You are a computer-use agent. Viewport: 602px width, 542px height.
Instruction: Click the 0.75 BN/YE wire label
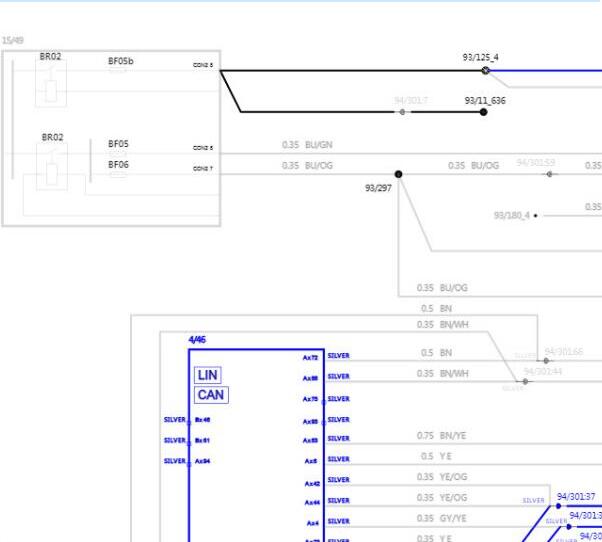pos(442,436)
